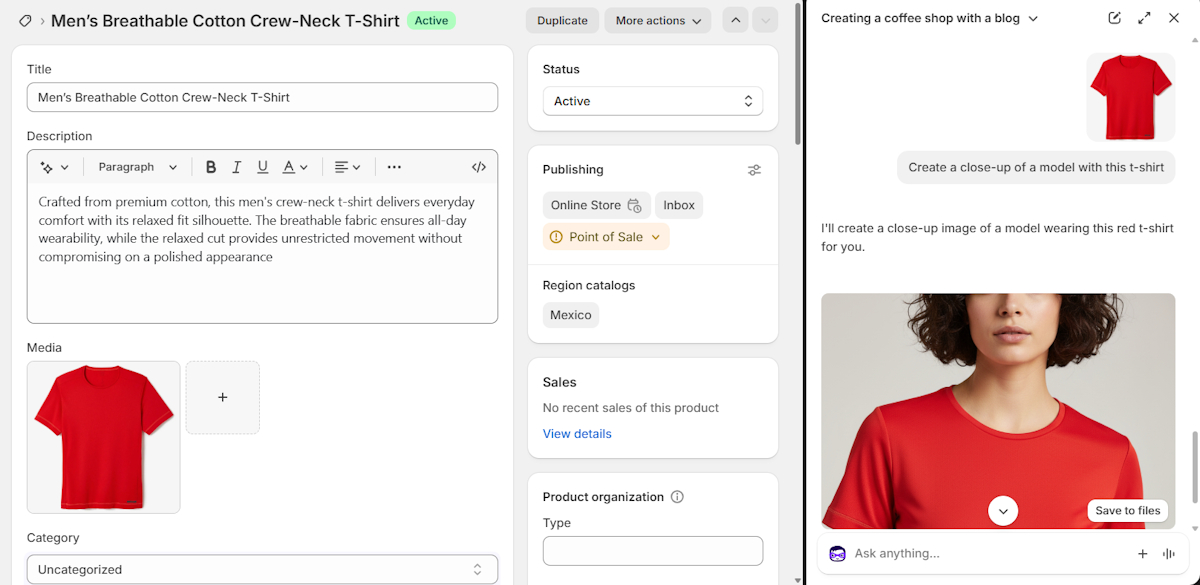Image resolution: width=1200 pixels, height=585 pixels.
Task: Open more formatting options via the ellipsis icon
Action: point(394,166)
